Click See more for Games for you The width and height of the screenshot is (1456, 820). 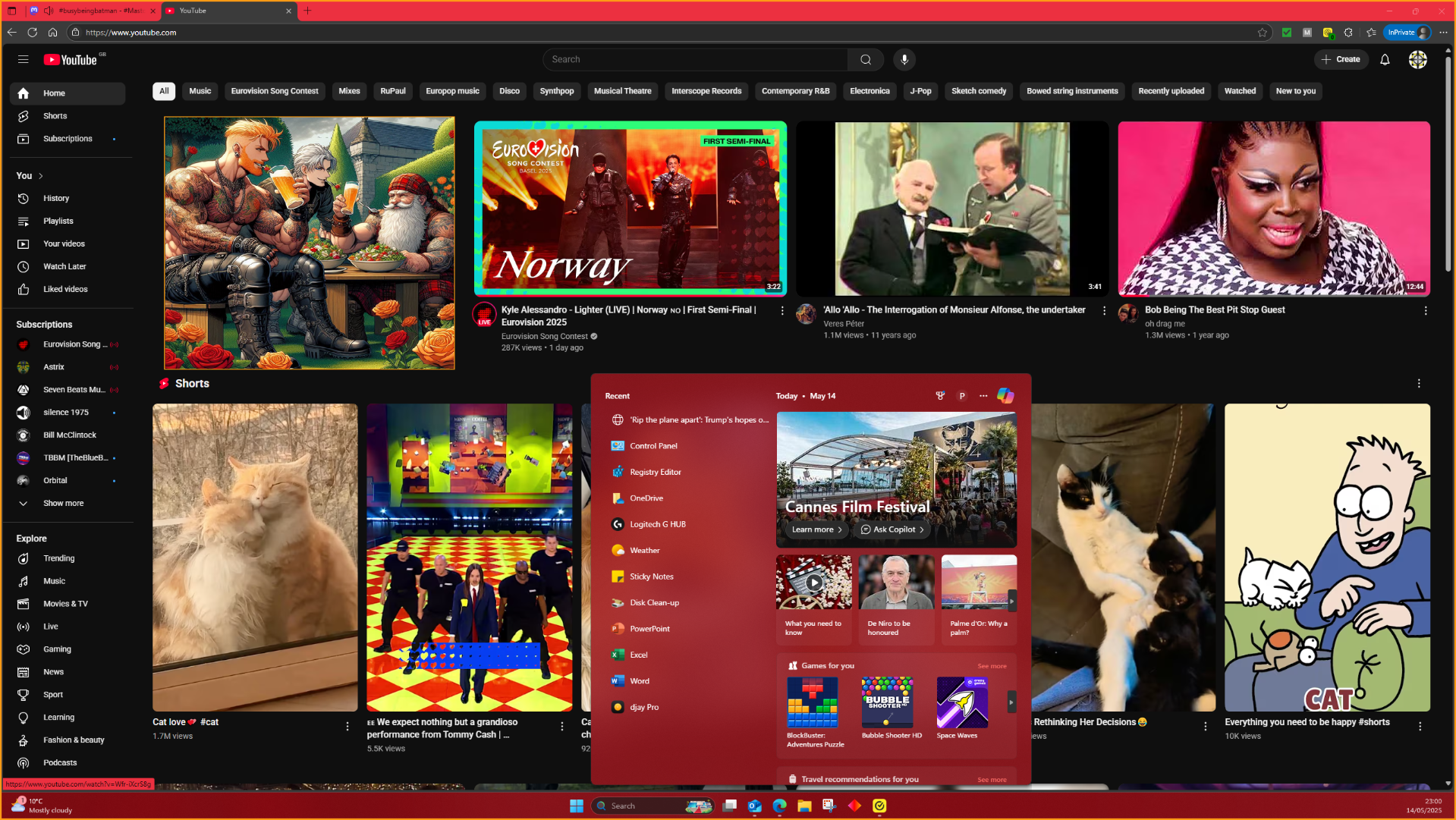[x=992, y=666]
